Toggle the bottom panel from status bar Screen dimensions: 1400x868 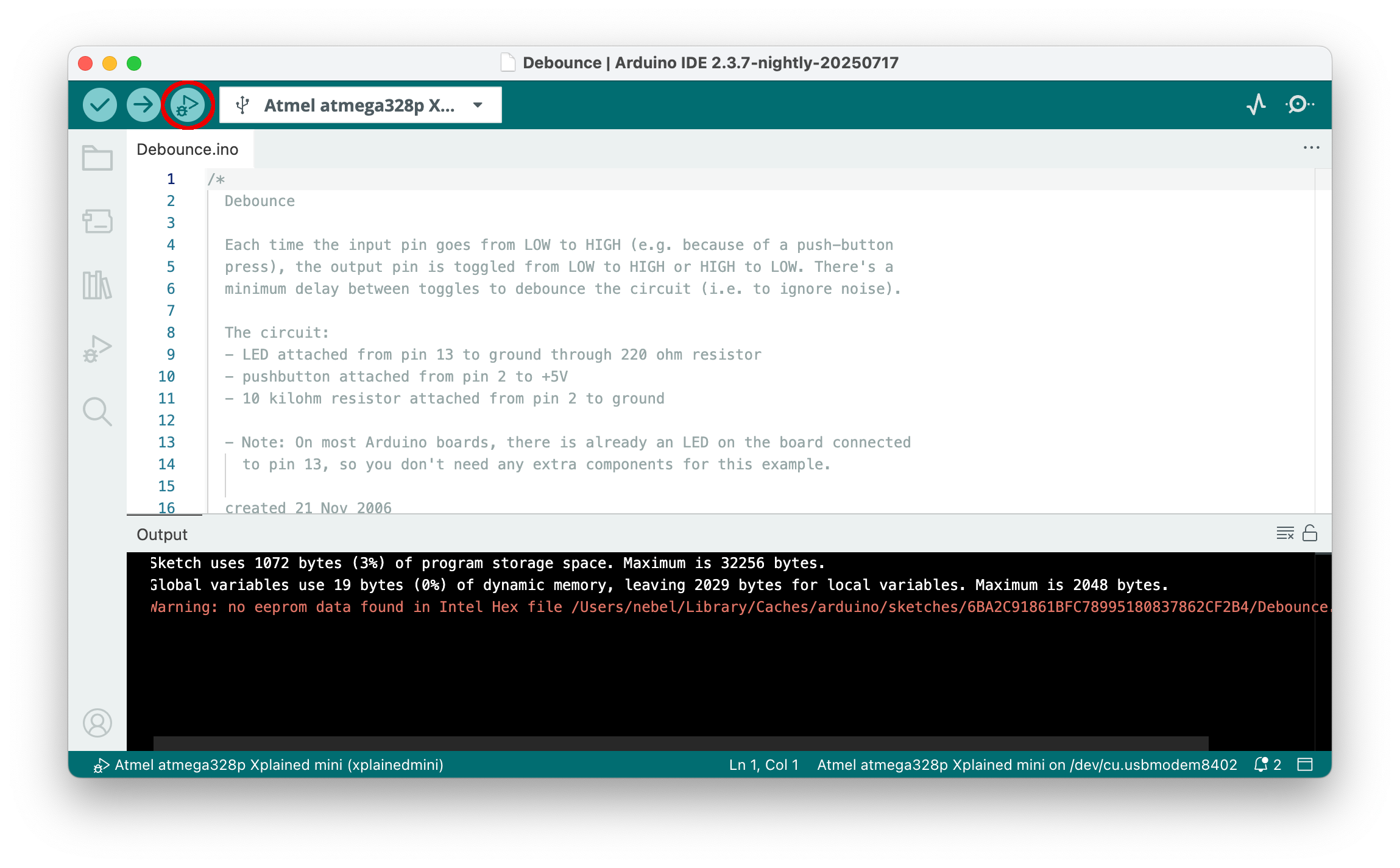pyautogui.click(x=1305, y=764)
